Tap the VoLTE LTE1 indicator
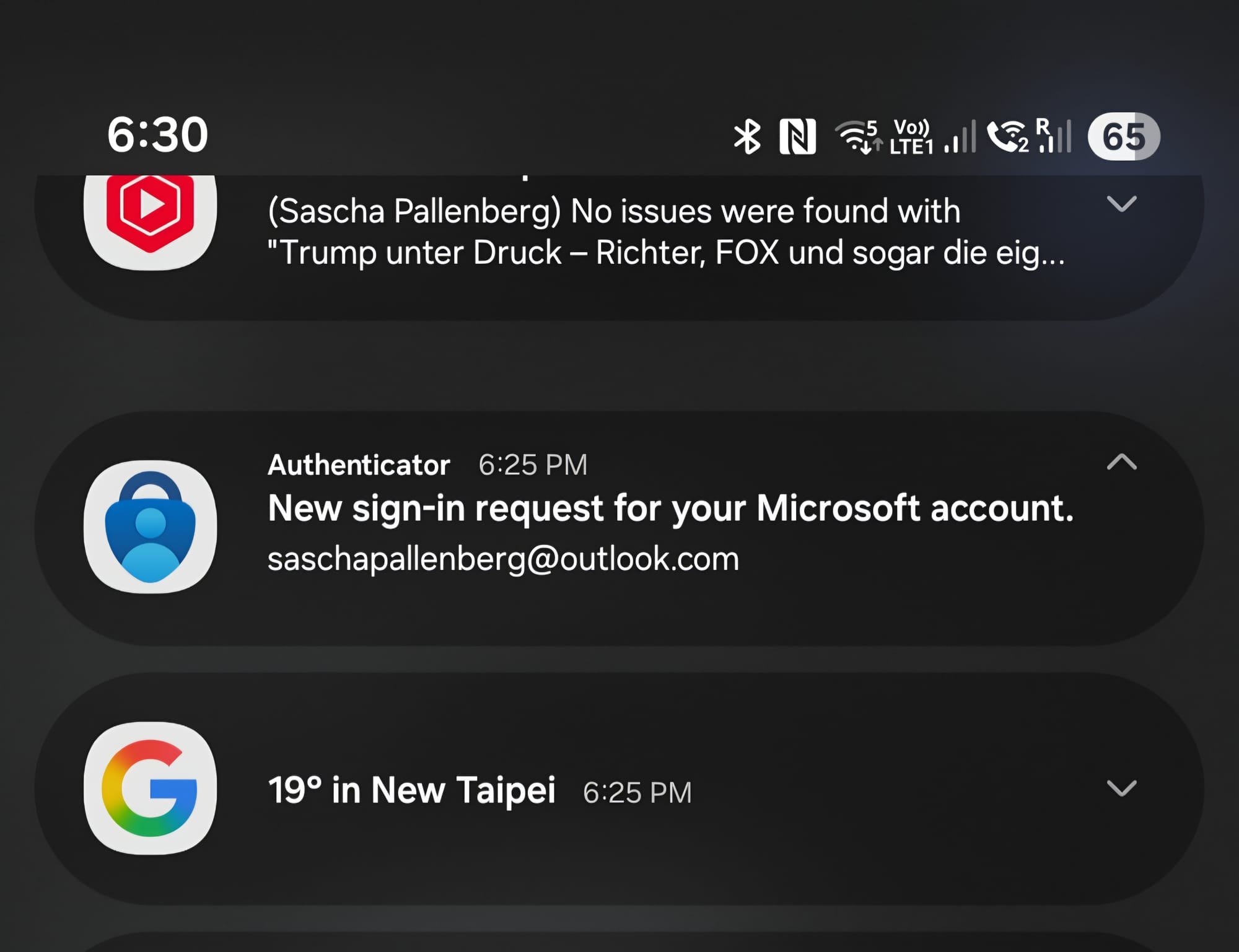This screenshot has height=952, width=1239. [x=911, y=137]
